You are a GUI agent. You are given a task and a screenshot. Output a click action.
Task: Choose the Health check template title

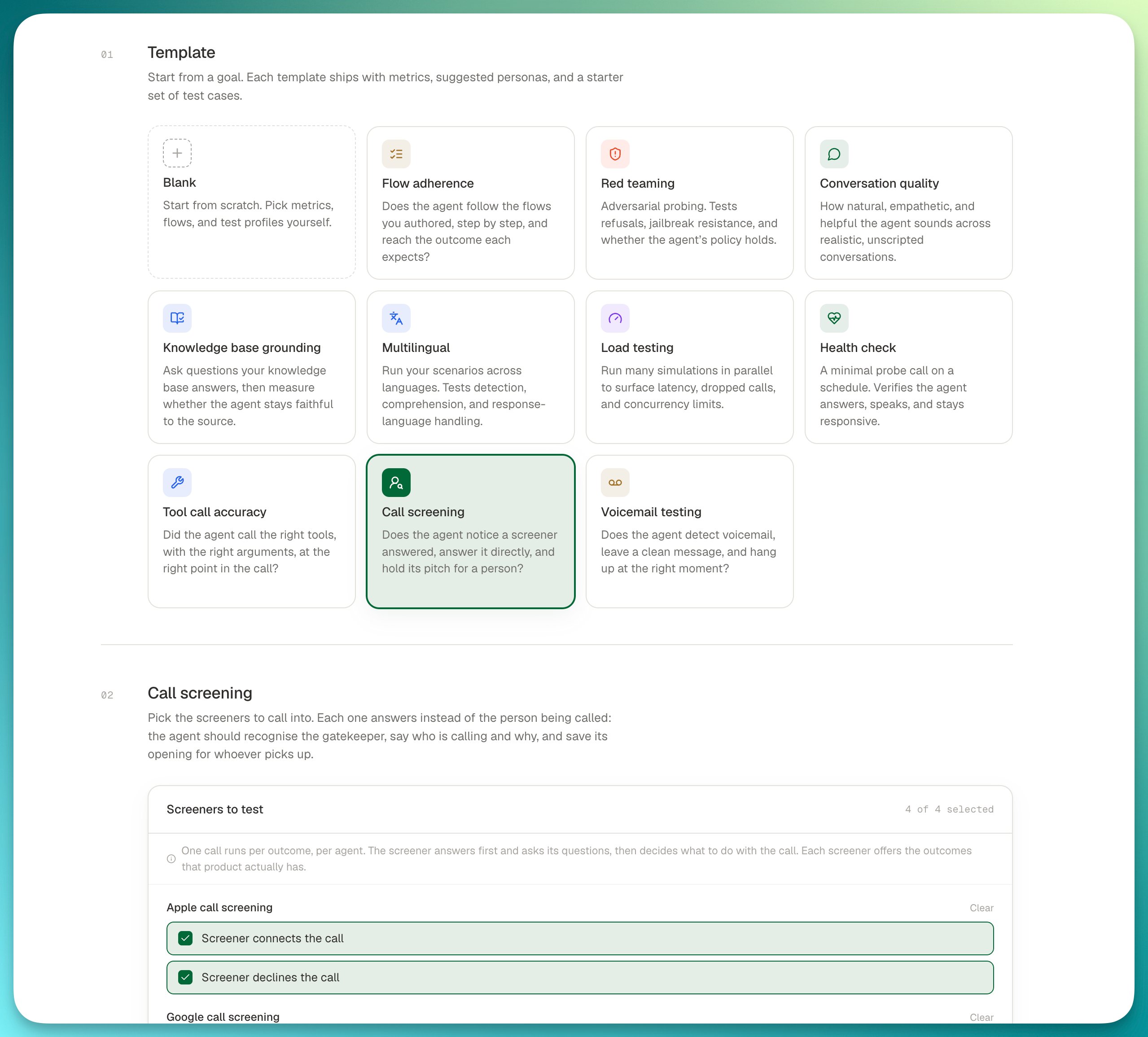[x=858, y=348]
